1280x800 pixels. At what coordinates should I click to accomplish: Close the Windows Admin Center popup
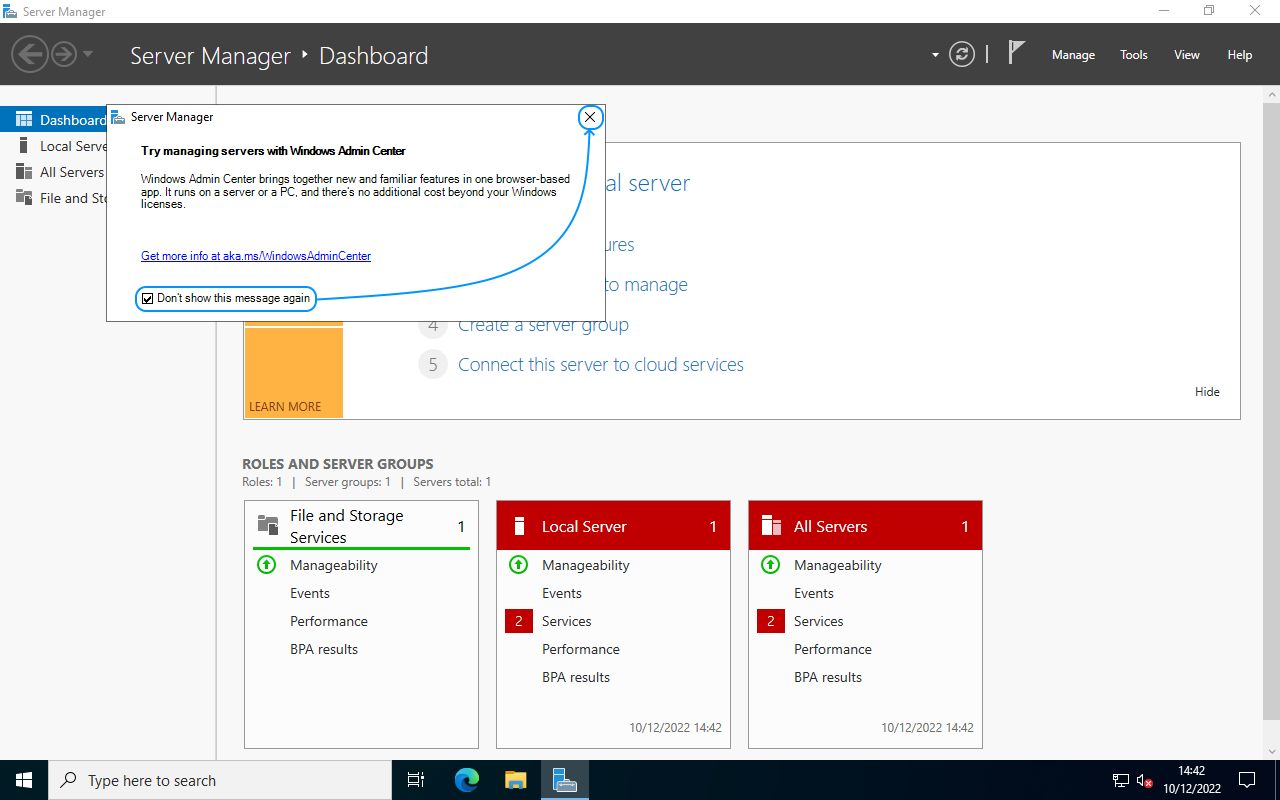click(x=590, y=117)
